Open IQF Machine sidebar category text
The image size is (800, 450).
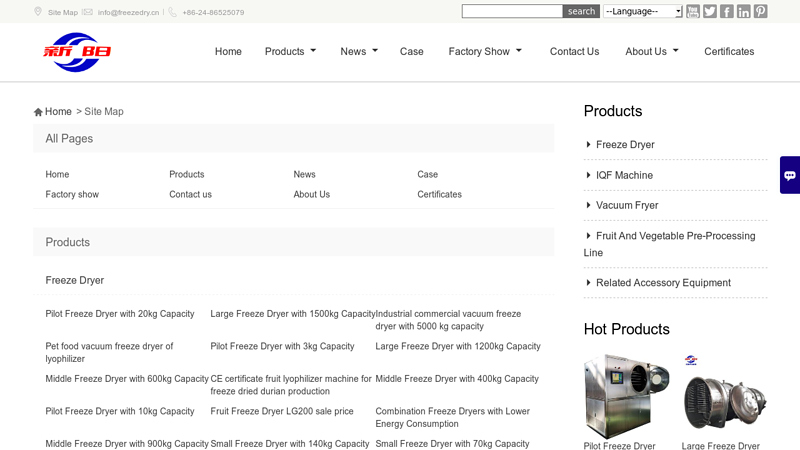tap(624, 175)
